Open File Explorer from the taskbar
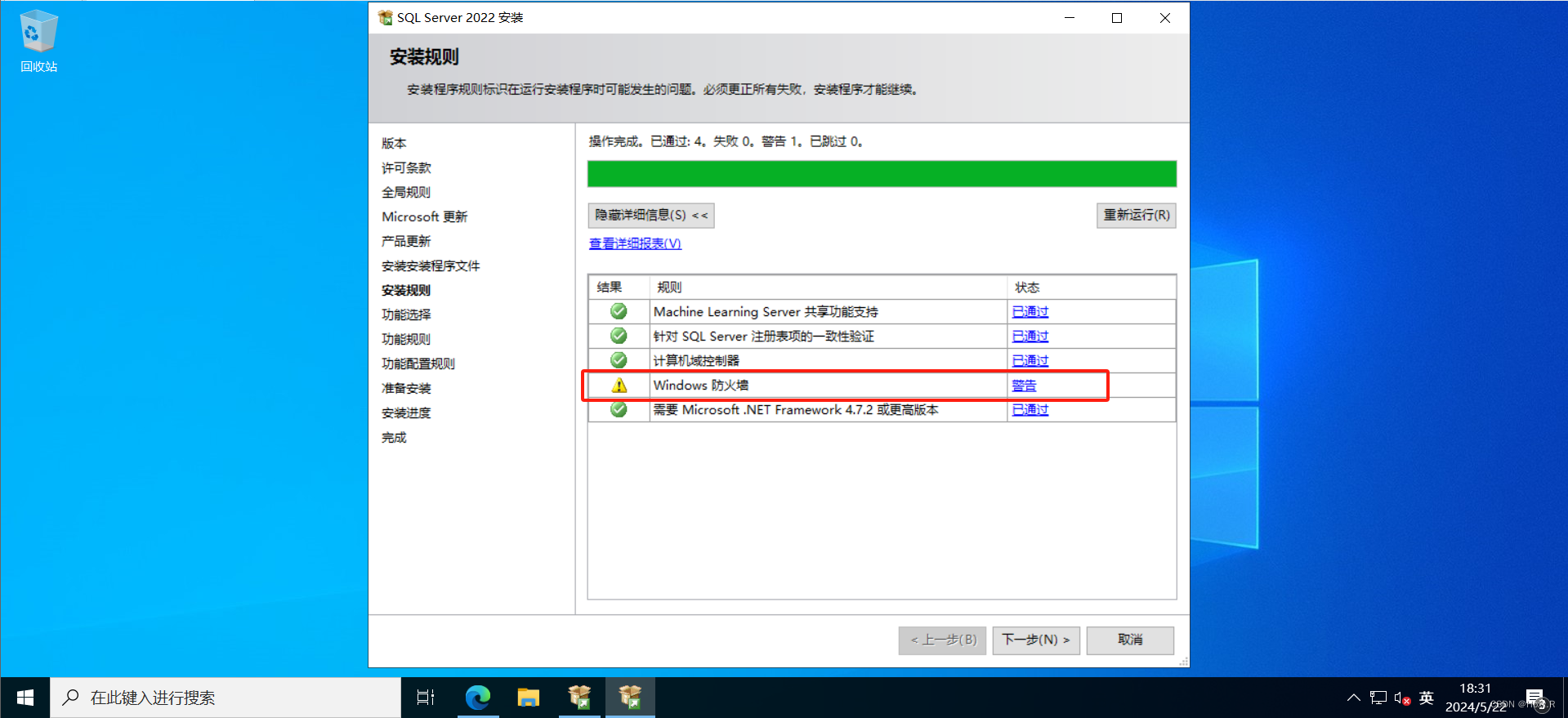Viewport: 1568px width, 718px height. [529, 698]
